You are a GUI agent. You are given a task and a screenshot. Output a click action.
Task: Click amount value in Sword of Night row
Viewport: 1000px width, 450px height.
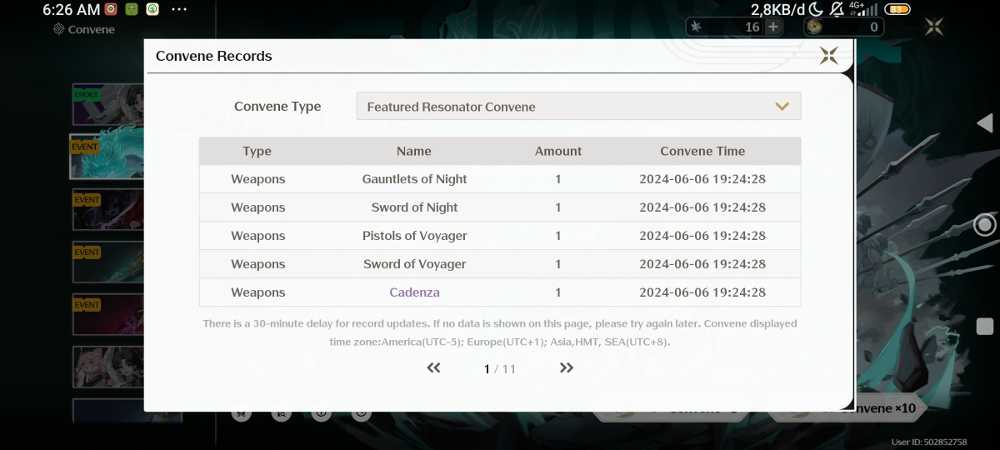[x=558, y=207]
